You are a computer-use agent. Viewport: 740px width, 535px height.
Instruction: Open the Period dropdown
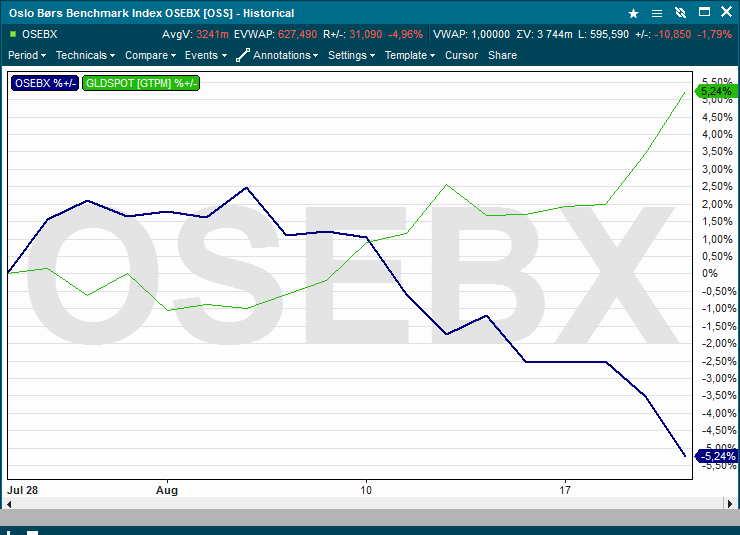point(27,55)
